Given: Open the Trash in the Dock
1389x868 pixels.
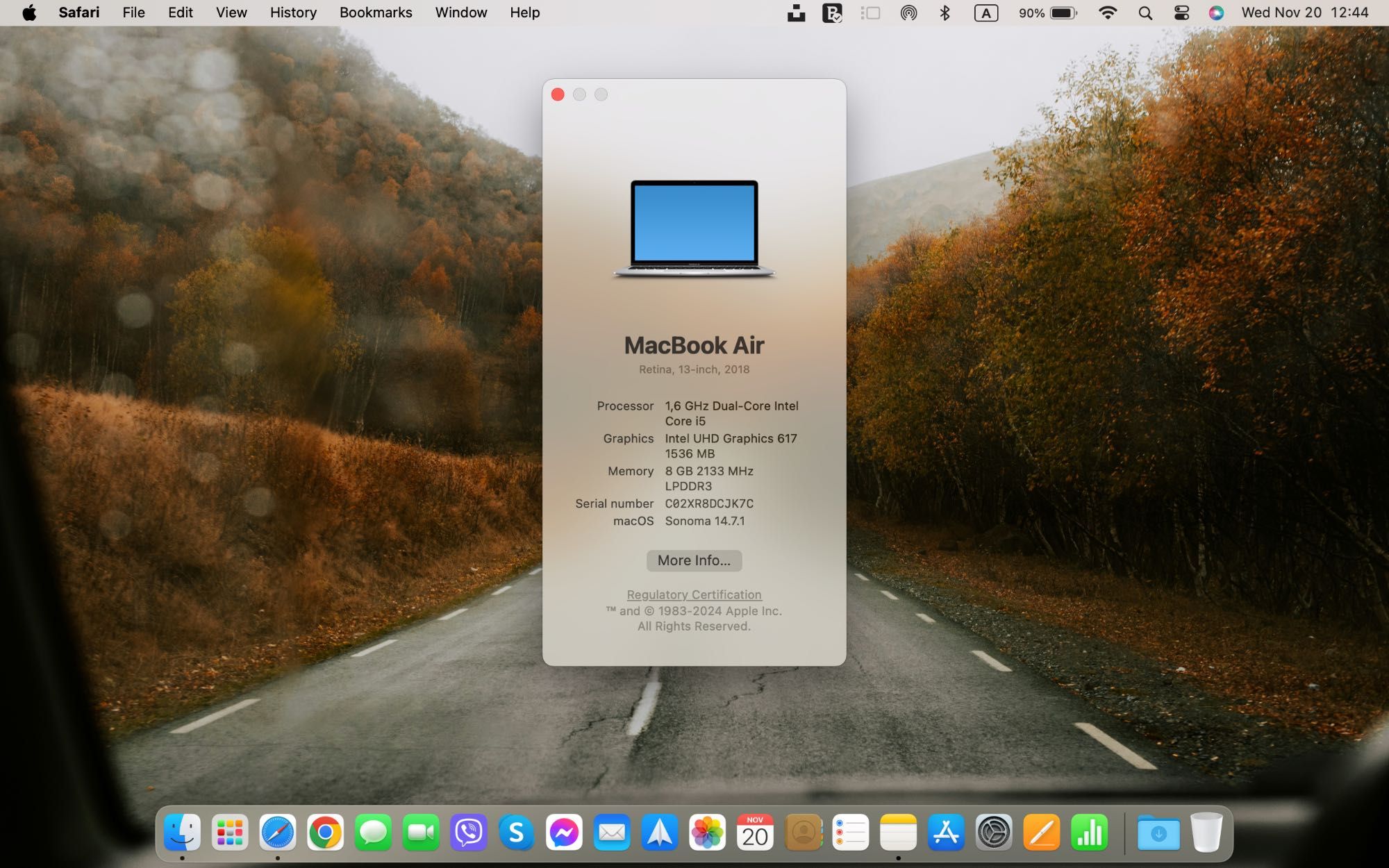Looking at the screenshot, I should click(1206, 832).
